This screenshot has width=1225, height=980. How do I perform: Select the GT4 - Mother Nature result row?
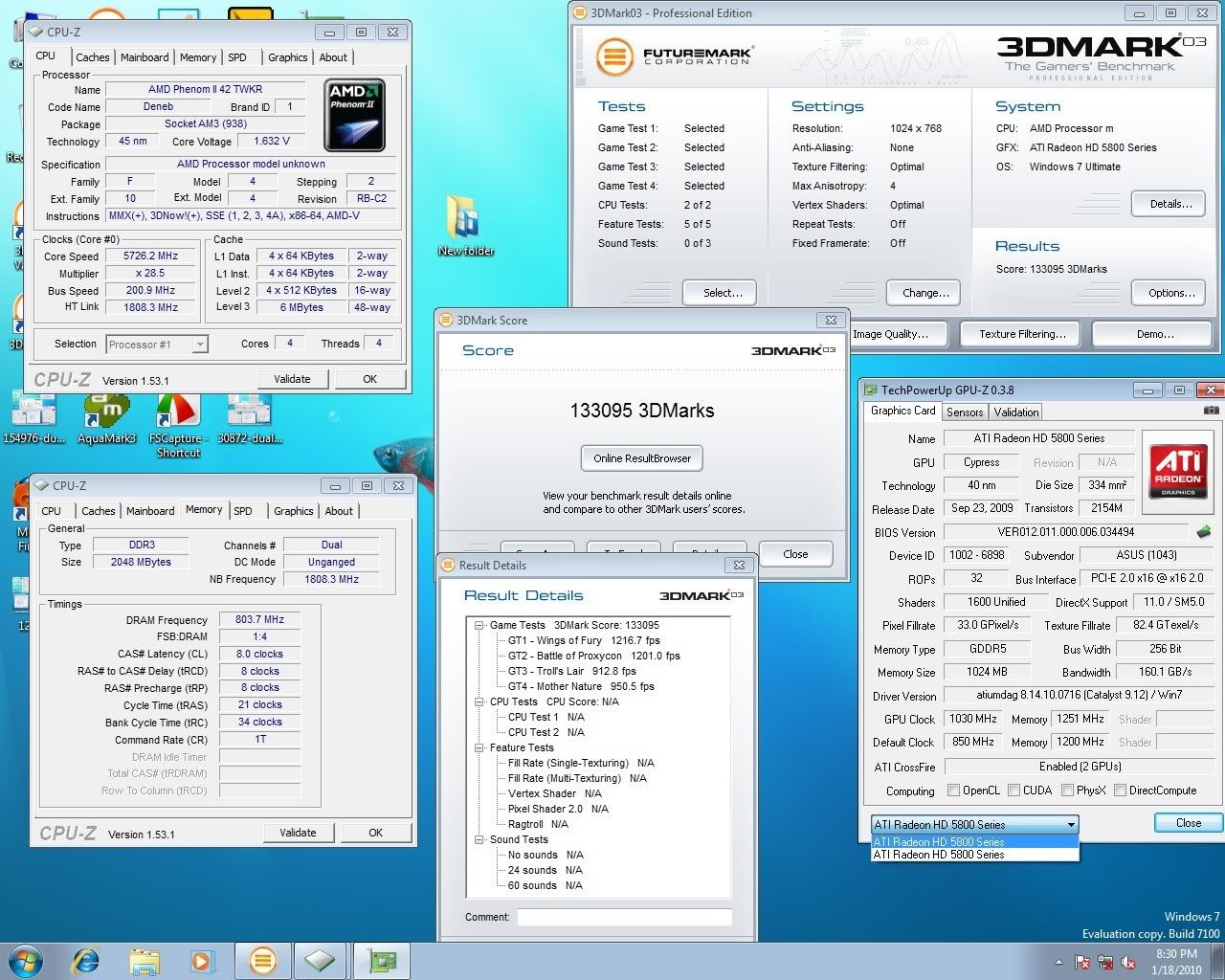[581, 686]
